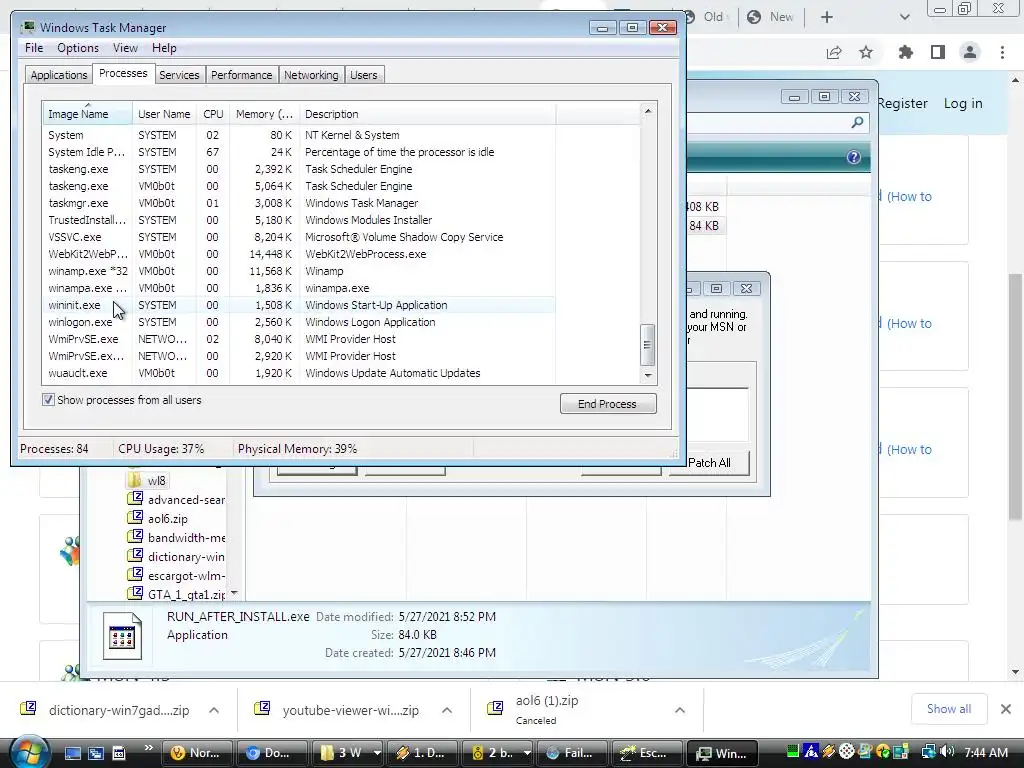Image resolution: width=1024 pixels, height=768 pixels.
Task: Switch to the Networking tab
Action: pyautogui.click(x=311, y=74)
